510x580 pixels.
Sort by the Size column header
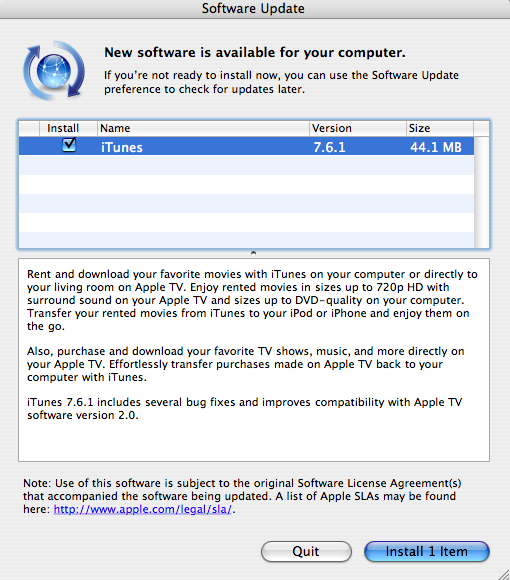(440, 128)
